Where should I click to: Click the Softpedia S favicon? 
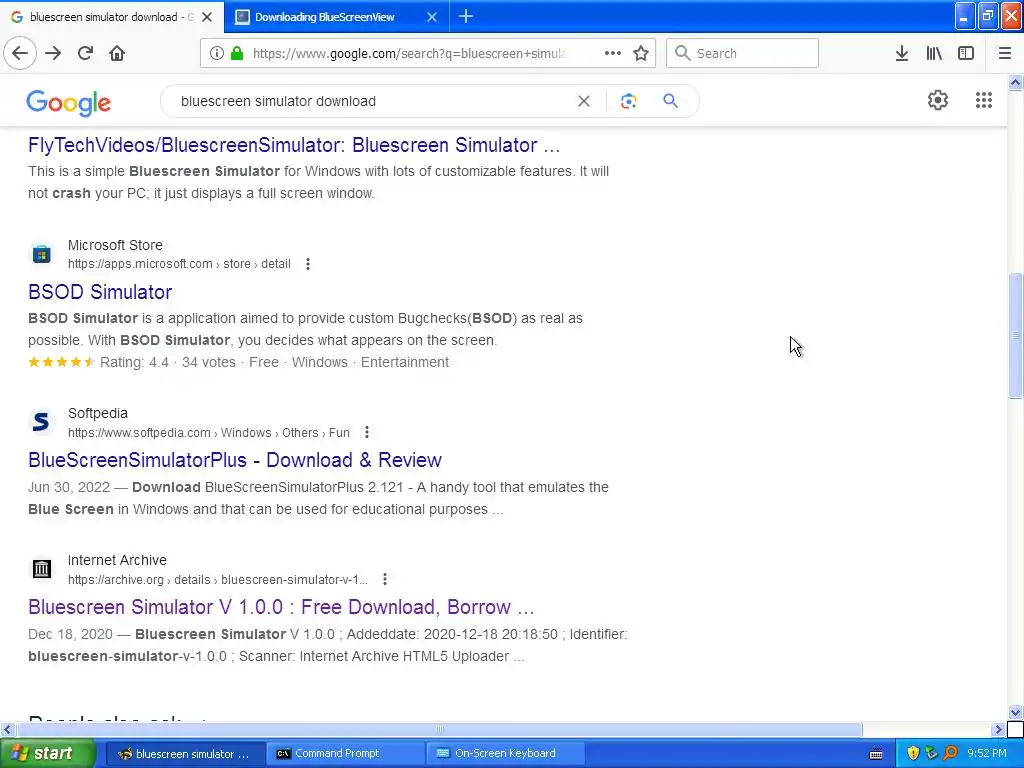[42, 422]
